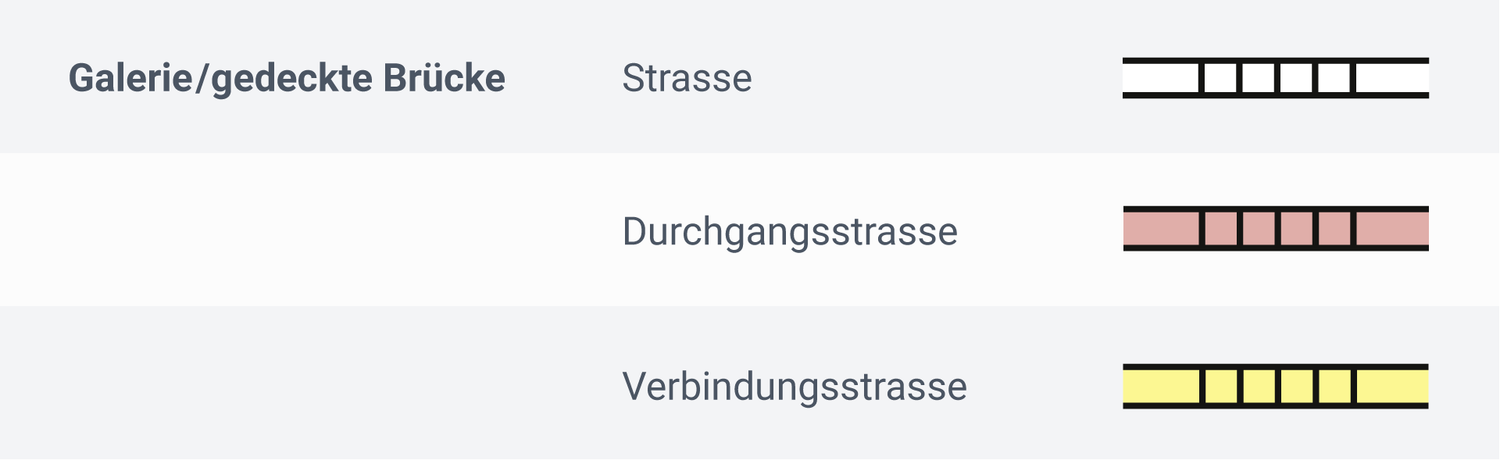
Task: Click the first square cell of the white symbol
Action: click(x=1219, y=78)
